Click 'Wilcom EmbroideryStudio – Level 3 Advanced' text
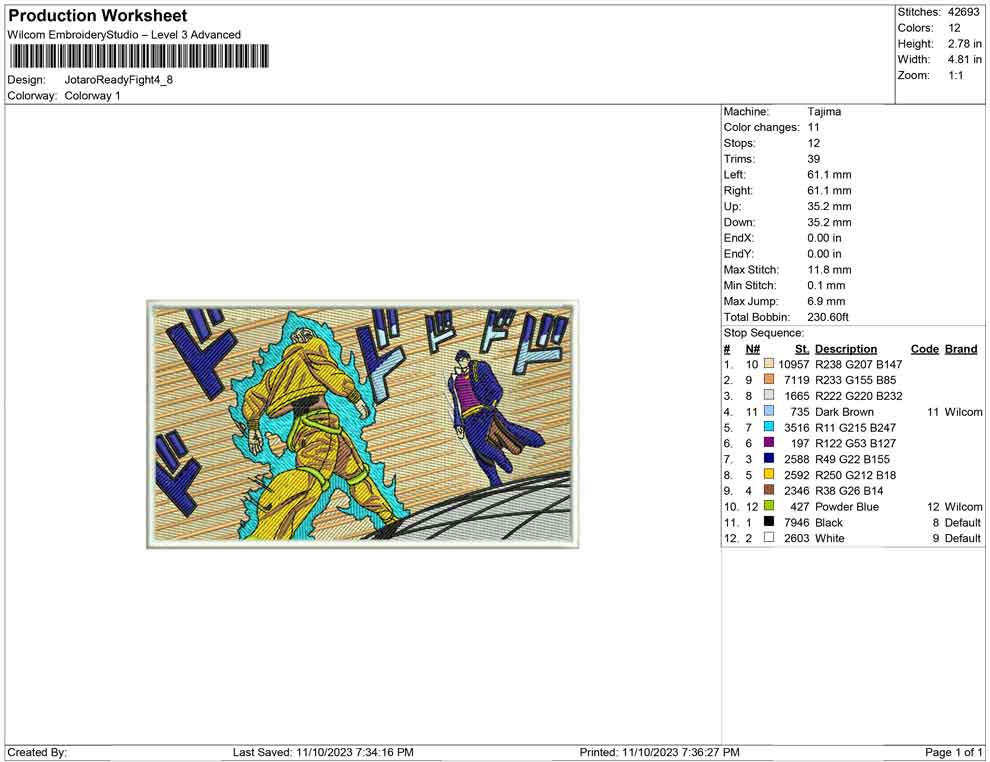This screenshot has width=990, height=762. (124, 35)
